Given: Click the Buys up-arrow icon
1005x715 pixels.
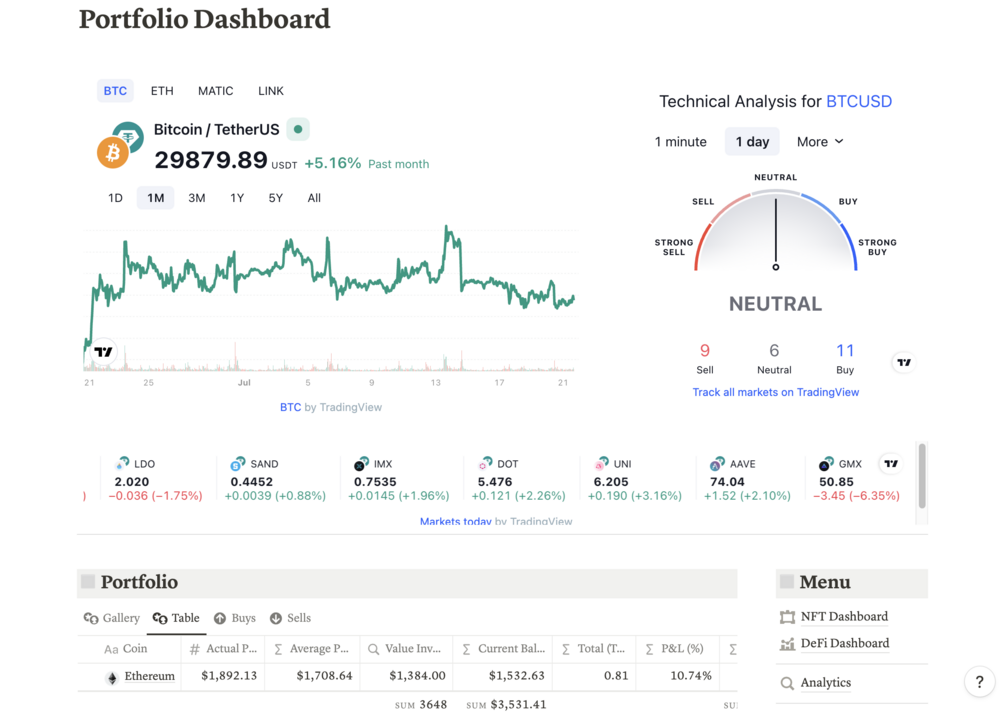Looking at the screenshot, I should (220, 618).
